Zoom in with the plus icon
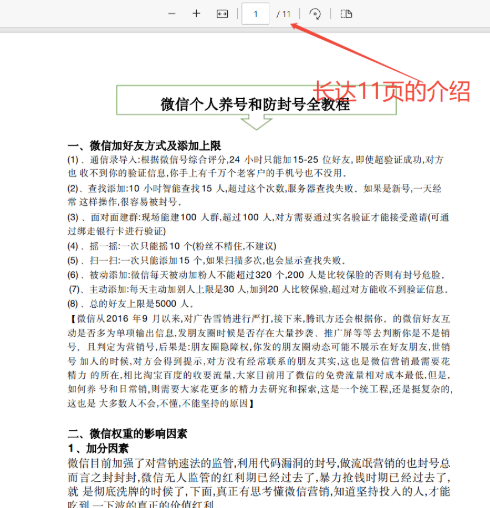This screenshot has width=490, height=508. pyautogui.click(x=196, y=14)
